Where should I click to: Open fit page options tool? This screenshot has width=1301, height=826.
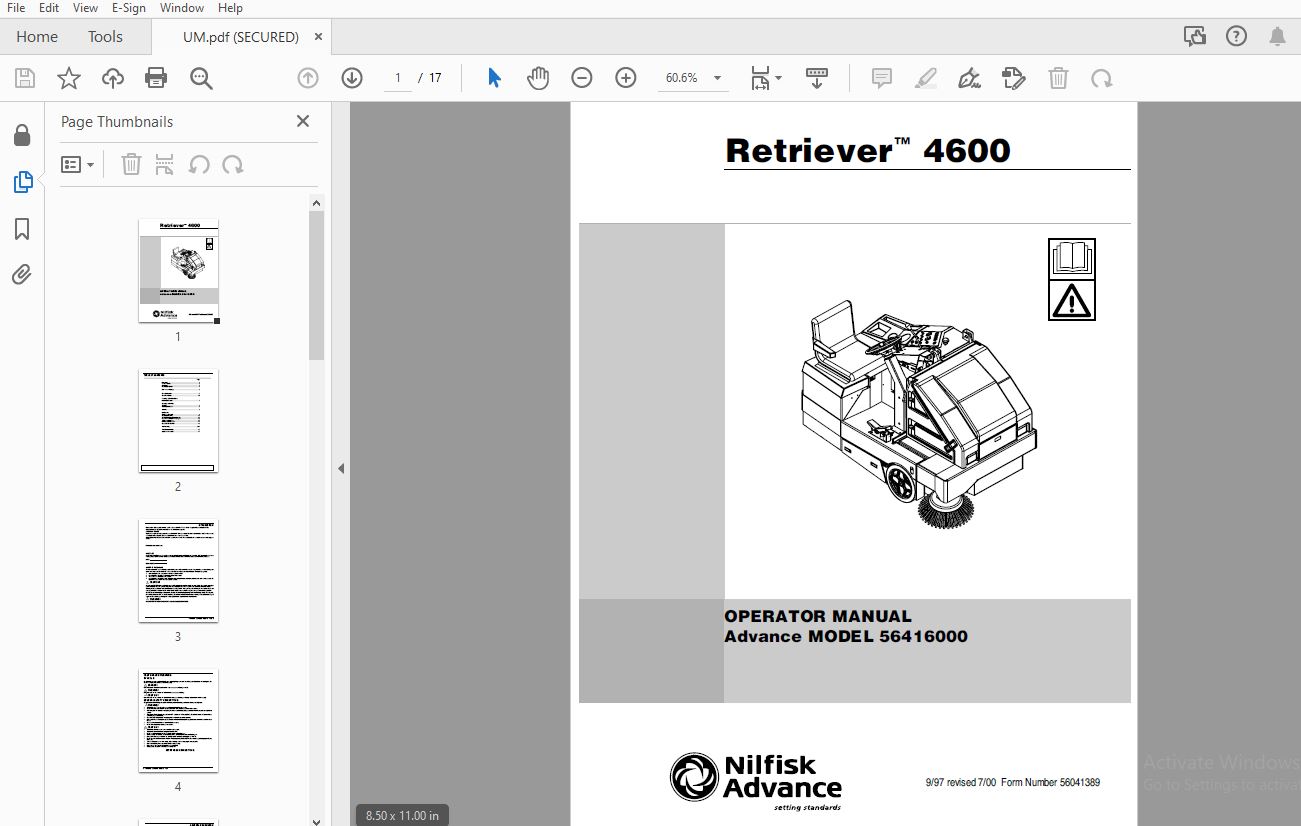[x=766, y=78]
